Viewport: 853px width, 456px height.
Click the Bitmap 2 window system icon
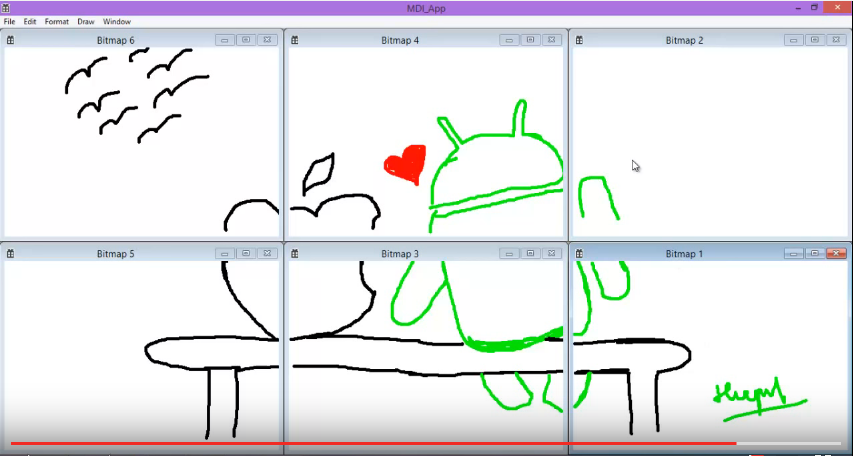tap(579, 40)
